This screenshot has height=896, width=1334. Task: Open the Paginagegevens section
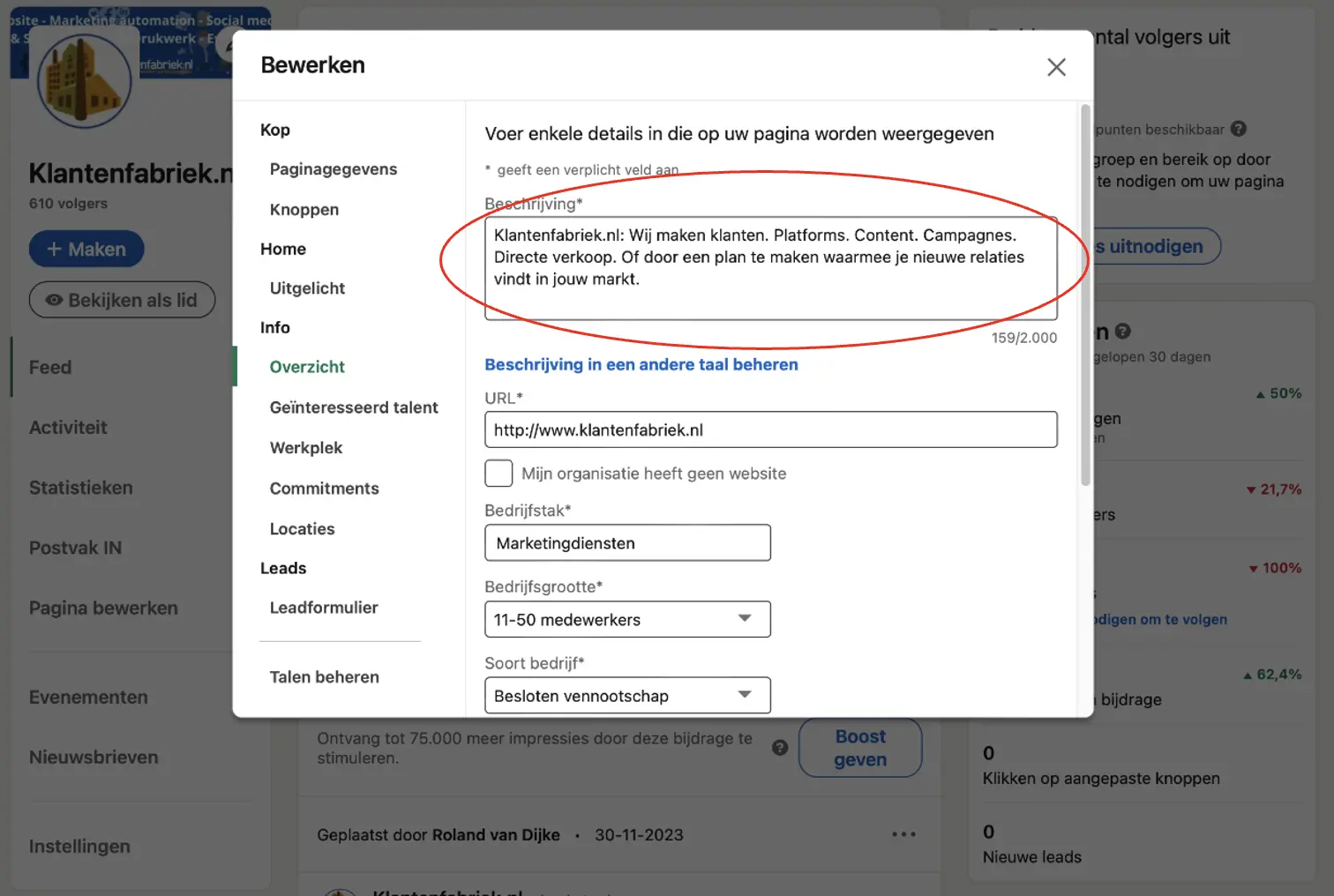333,169
